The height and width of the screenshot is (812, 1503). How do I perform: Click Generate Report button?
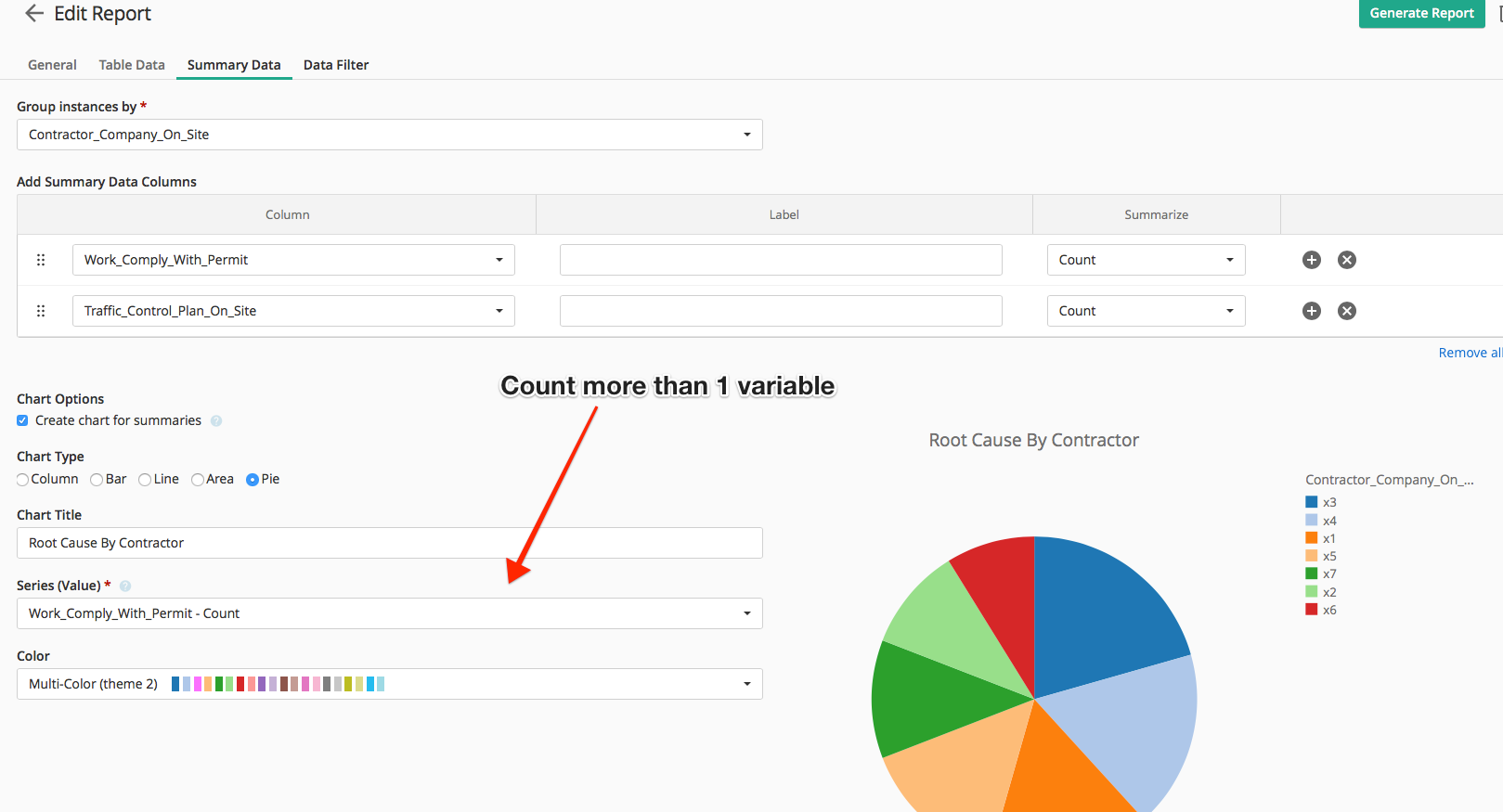click(1421, 13)
